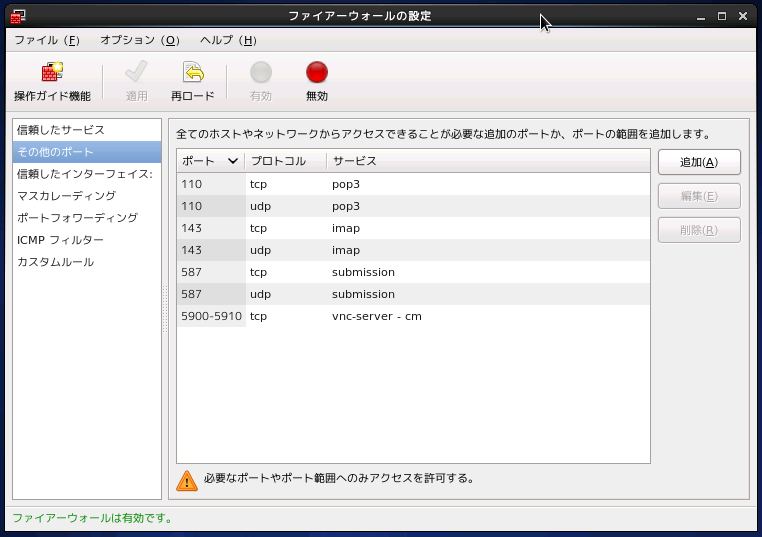Click the warning triangle icon
This screenshot has height=537, width=762.
[187, 481]
